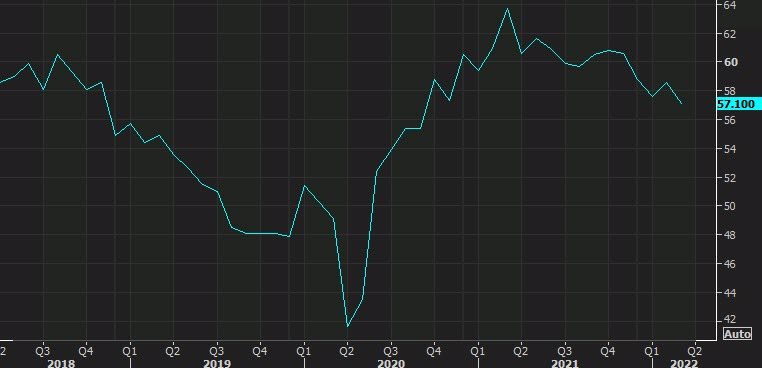Click the Q2 label of 2020
The width and height of the screenshot is (762, 368).
347,350
